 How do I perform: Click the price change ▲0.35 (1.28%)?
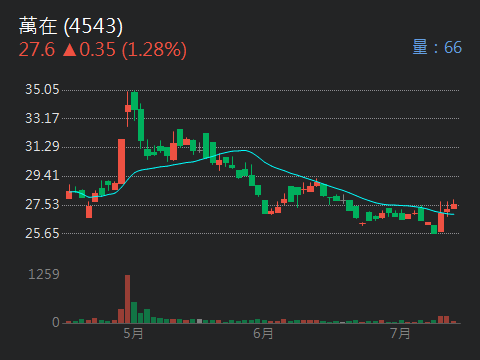point(125,50)
